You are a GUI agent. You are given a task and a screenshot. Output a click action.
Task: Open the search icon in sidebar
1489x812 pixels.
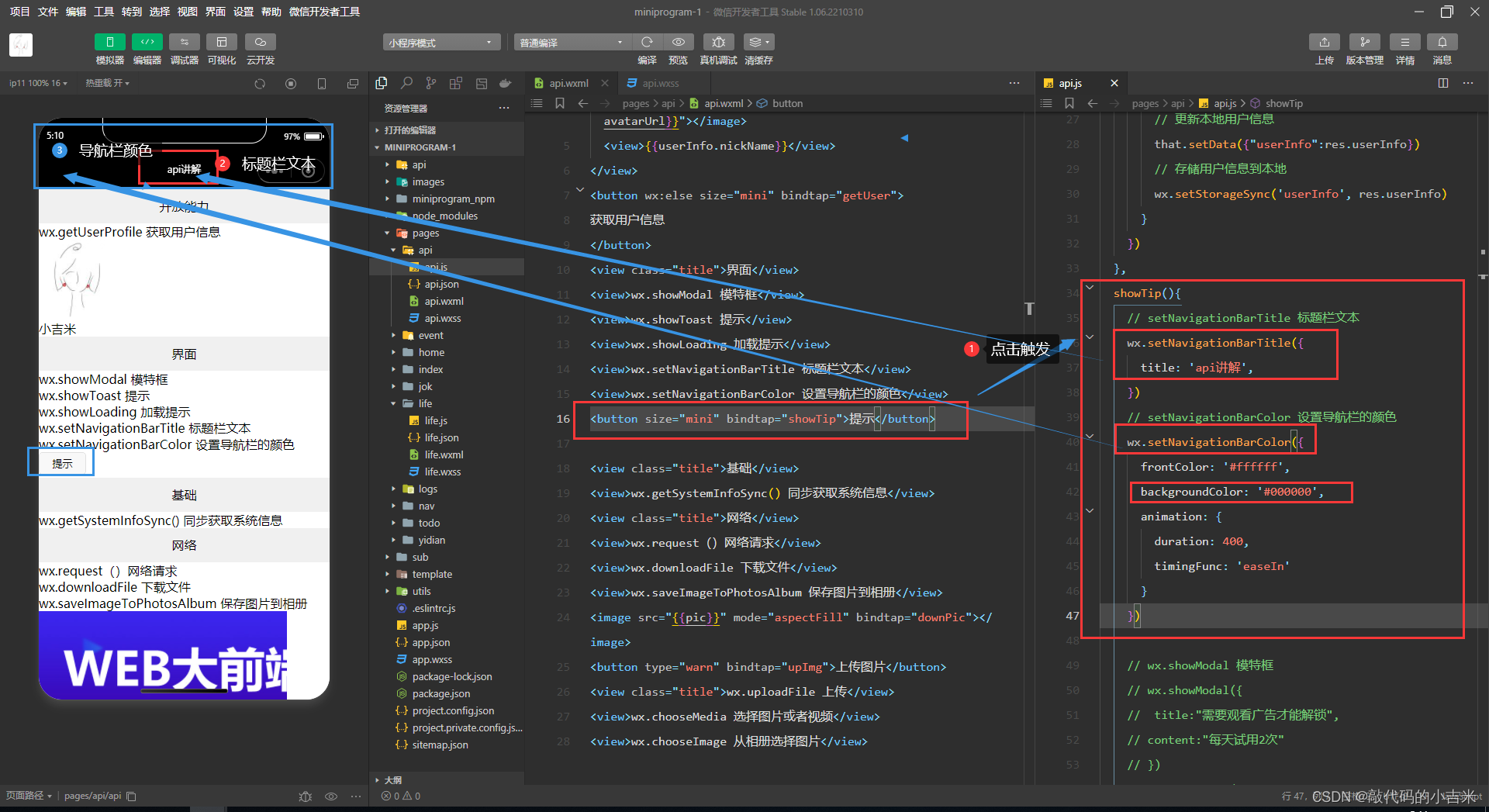[406, 83]
